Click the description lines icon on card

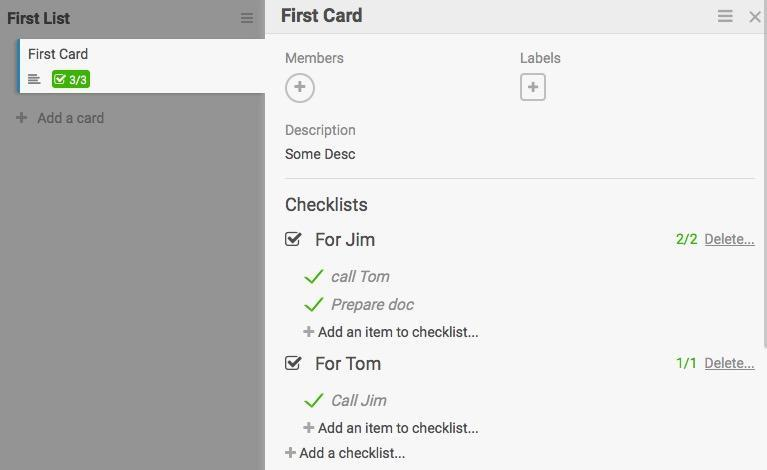(34, 80)
